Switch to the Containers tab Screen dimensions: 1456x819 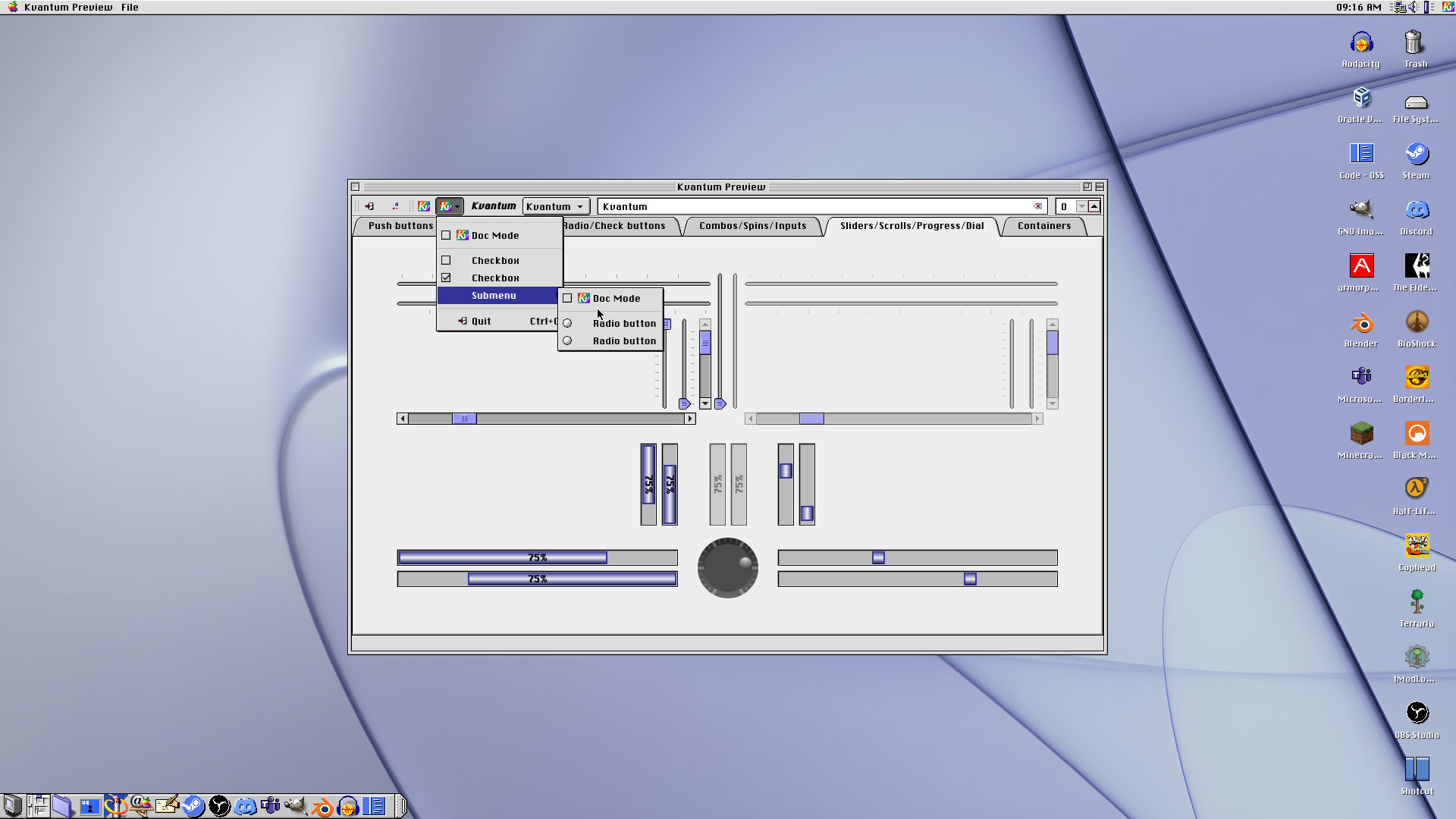[1044, 226]
